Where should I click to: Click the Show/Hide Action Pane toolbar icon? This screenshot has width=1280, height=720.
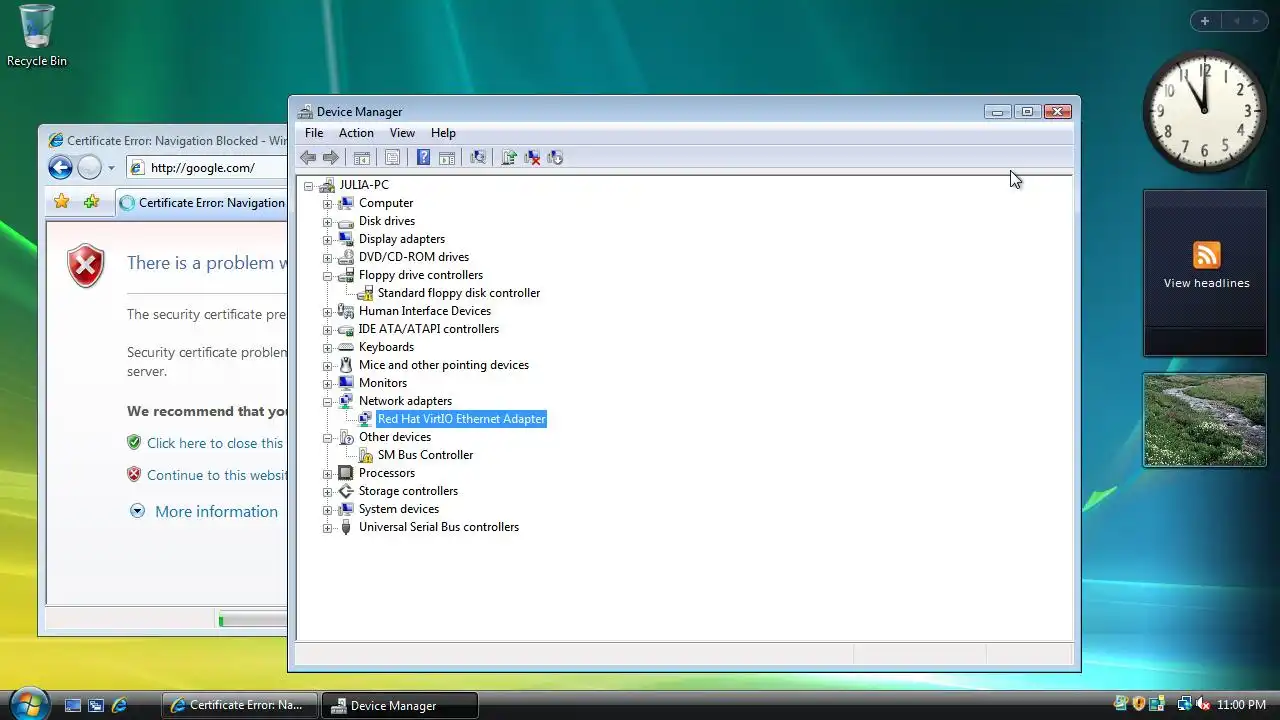[x=447, y=157]
